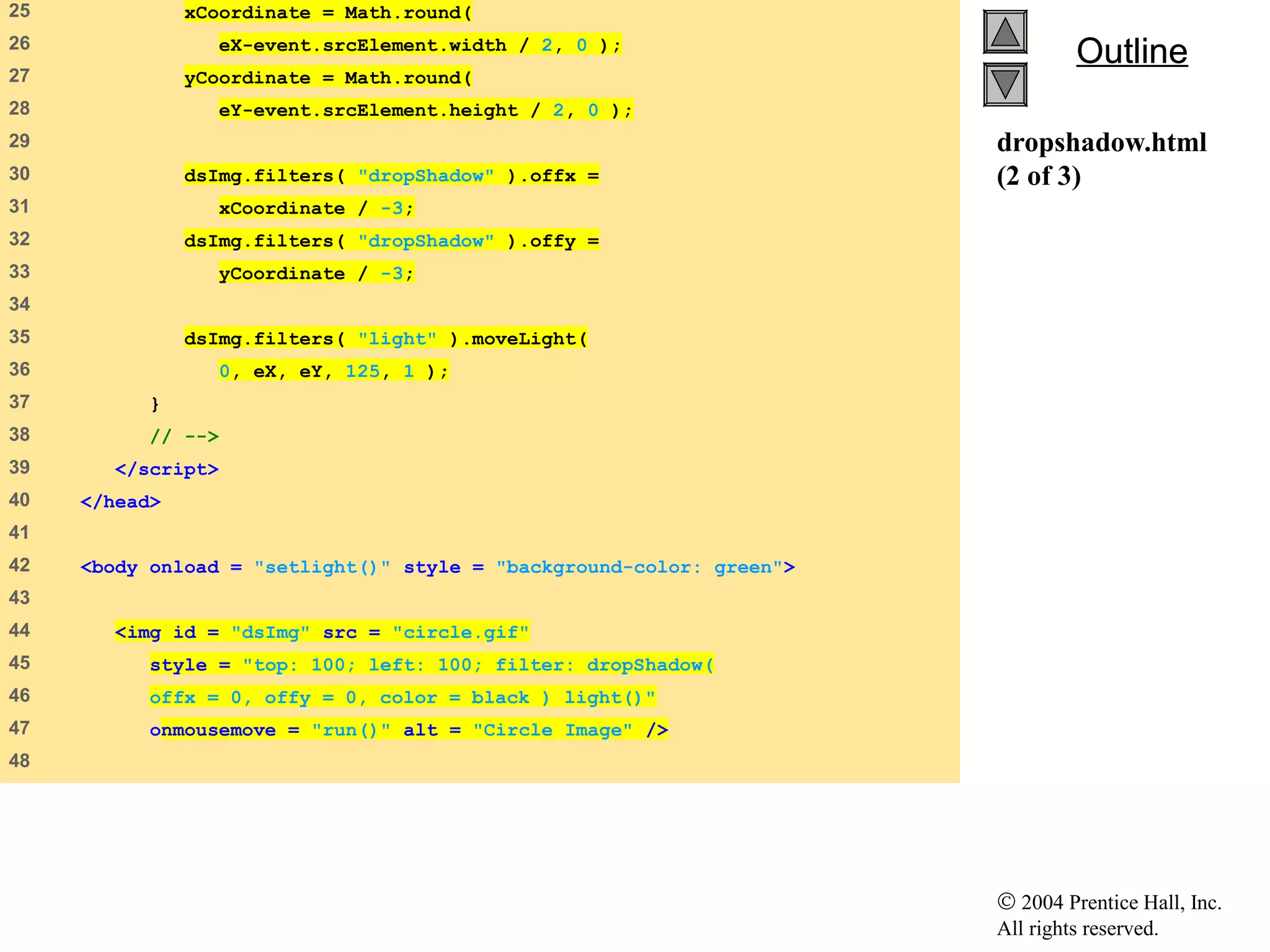Click line number 29

pyautogui.click(x=20, y=141)
